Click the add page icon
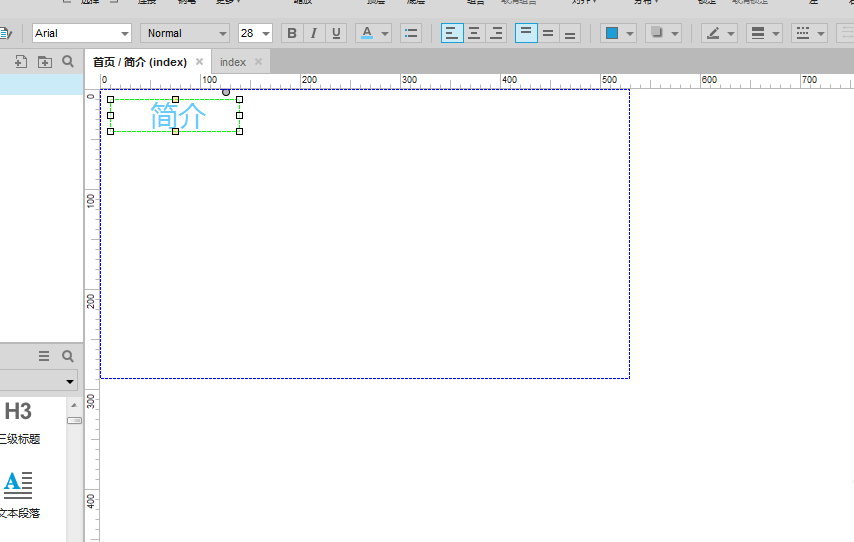 [x=21, y=62]
